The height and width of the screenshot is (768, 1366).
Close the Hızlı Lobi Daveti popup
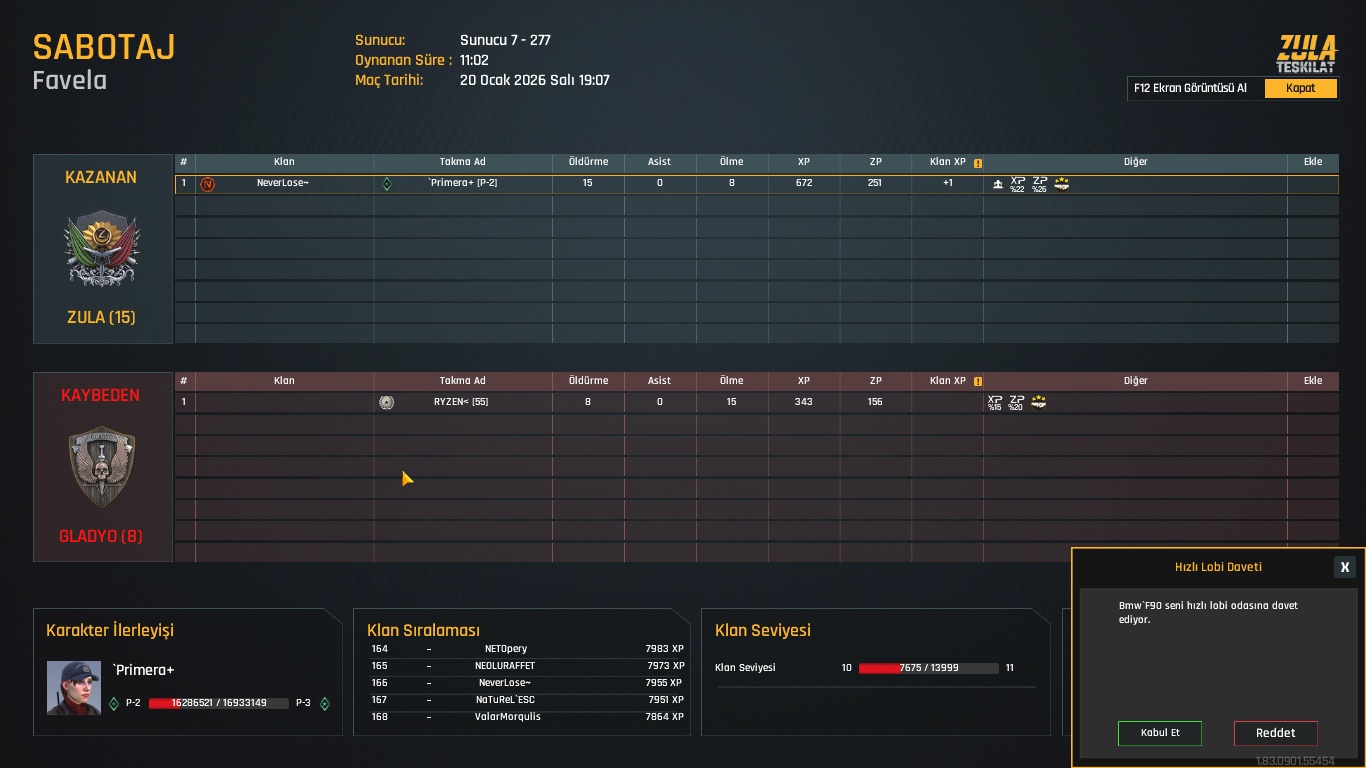[x=1345, y=567]
